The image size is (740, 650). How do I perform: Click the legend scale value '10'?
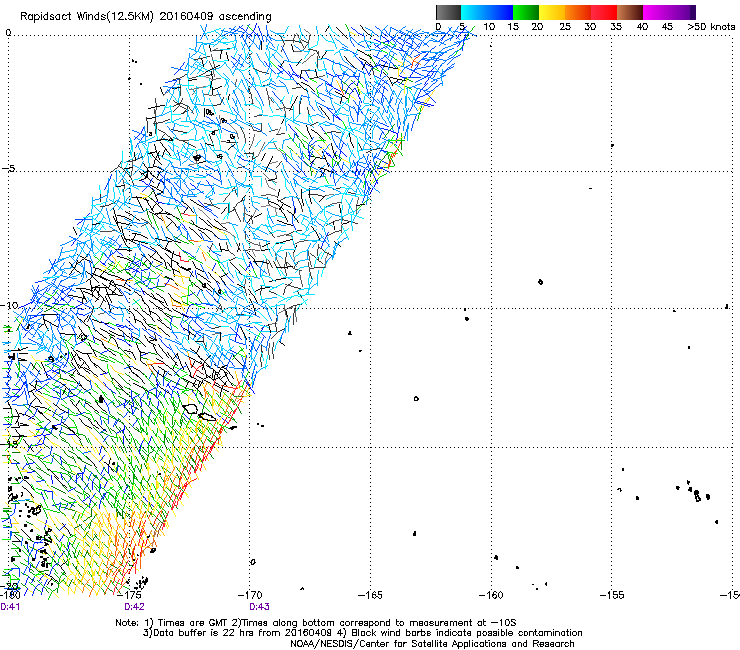pyautogui.click(x=489, y=27)
